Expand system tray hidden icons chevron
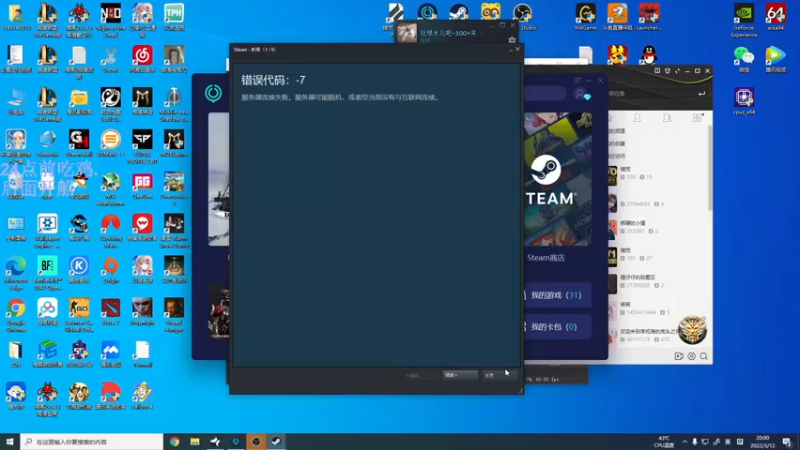Screen dimensions: 800x450 click(684, 442)
